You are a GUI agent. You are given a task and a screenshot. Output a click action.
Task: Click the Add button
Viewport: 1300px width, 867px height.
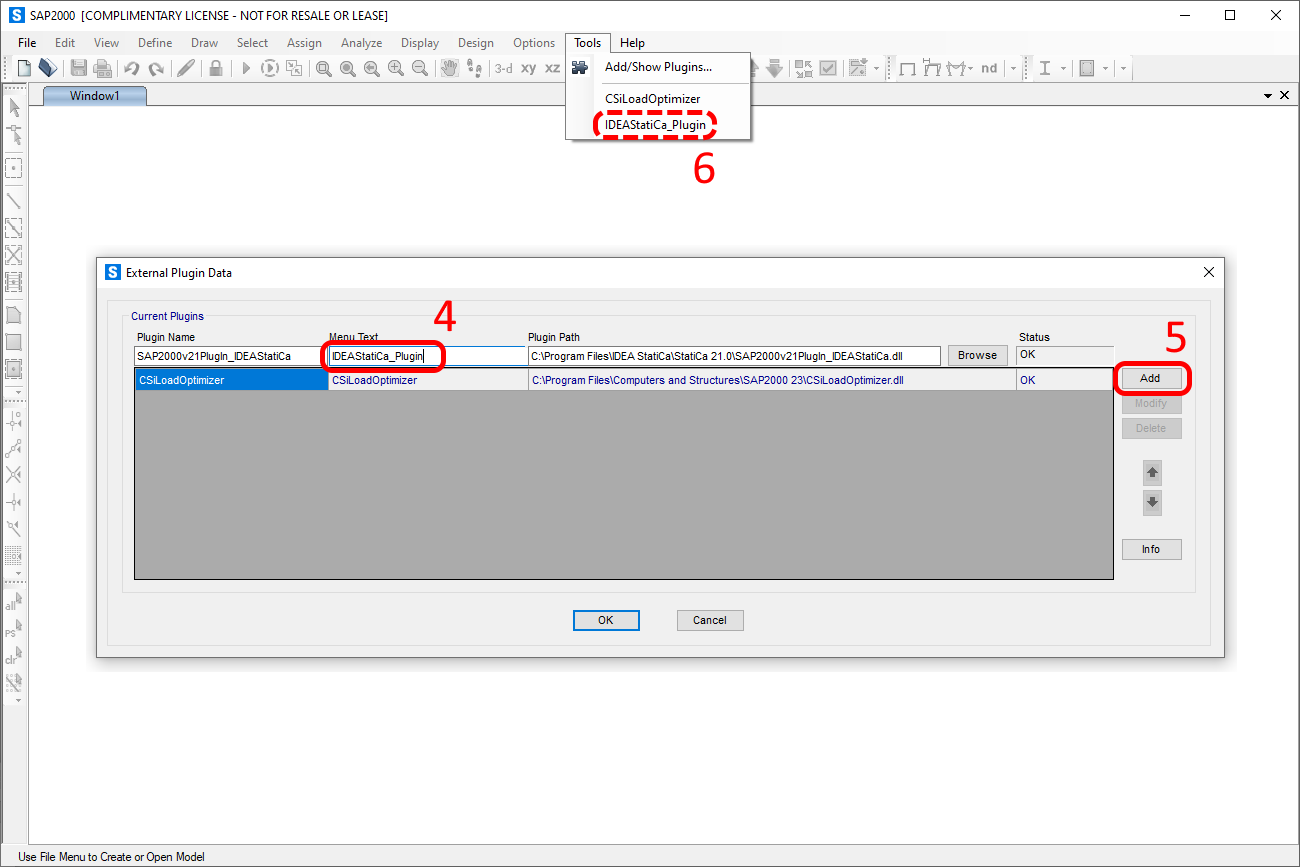(x=1150, y=379)
